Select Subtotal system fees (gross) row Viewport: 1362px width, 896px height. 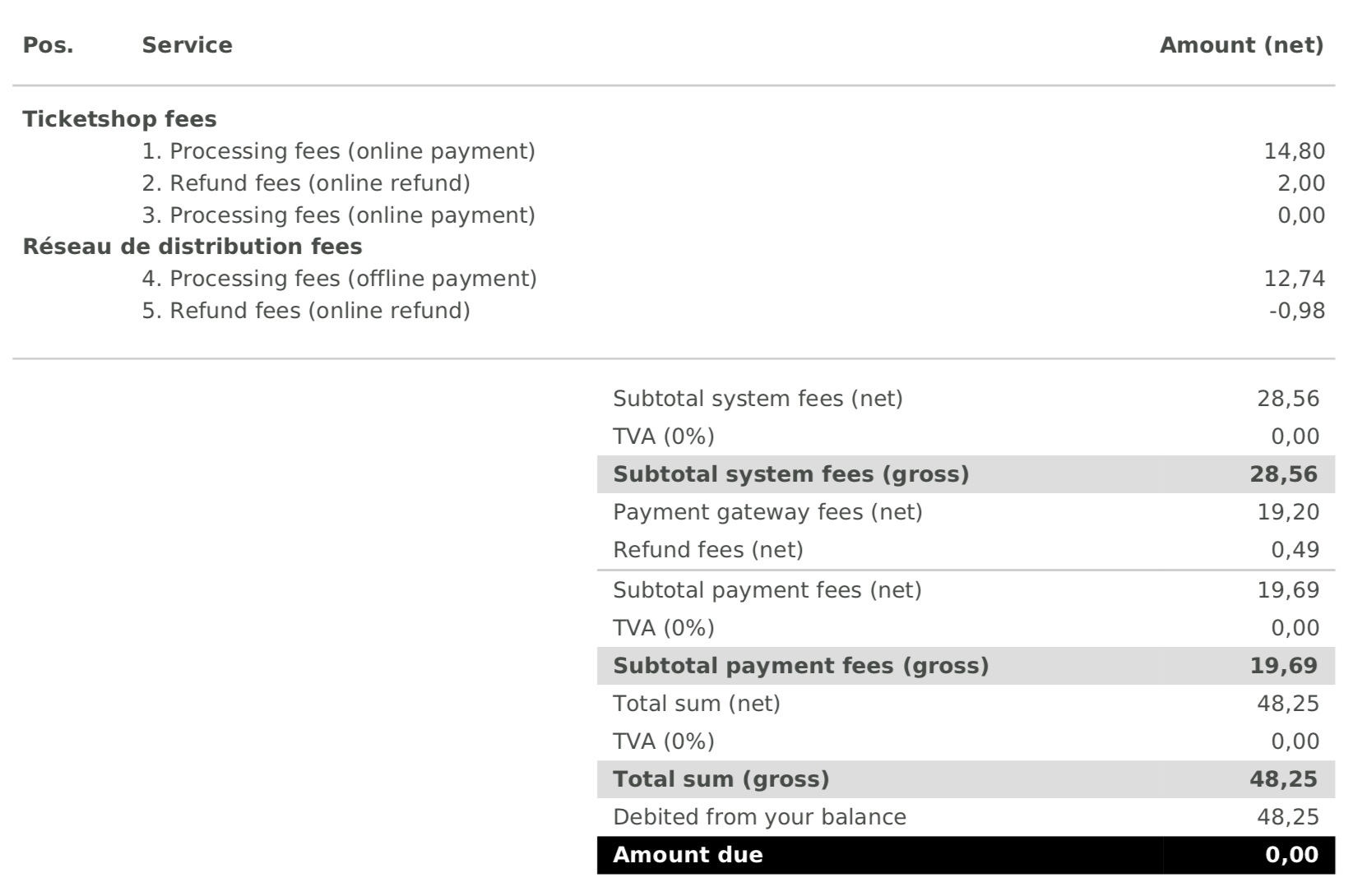point(966,474)
